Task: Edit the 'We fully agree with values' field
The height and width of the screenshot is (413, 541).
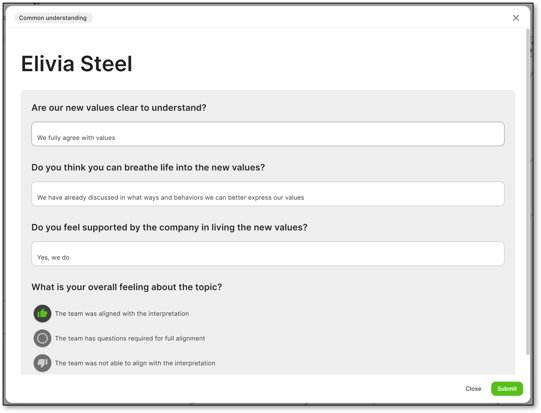Action: pyautogui.click(x=268, y=134)
